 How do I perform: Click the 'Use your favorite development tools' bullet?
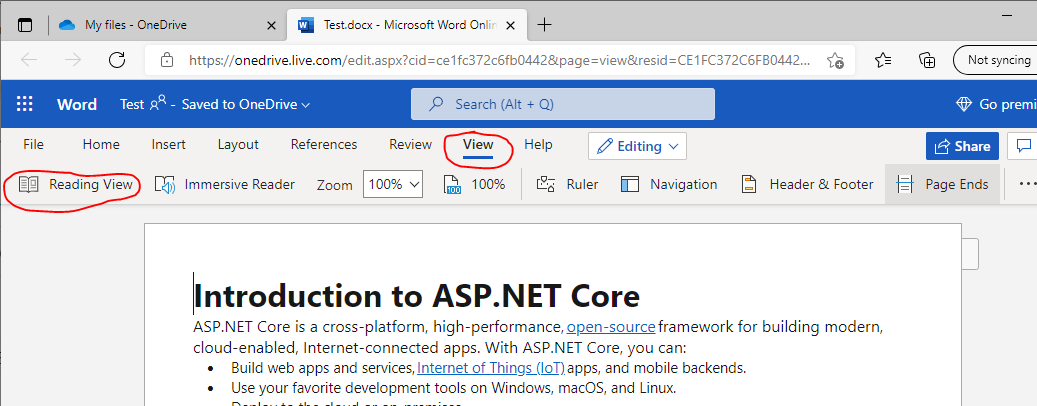454,387
